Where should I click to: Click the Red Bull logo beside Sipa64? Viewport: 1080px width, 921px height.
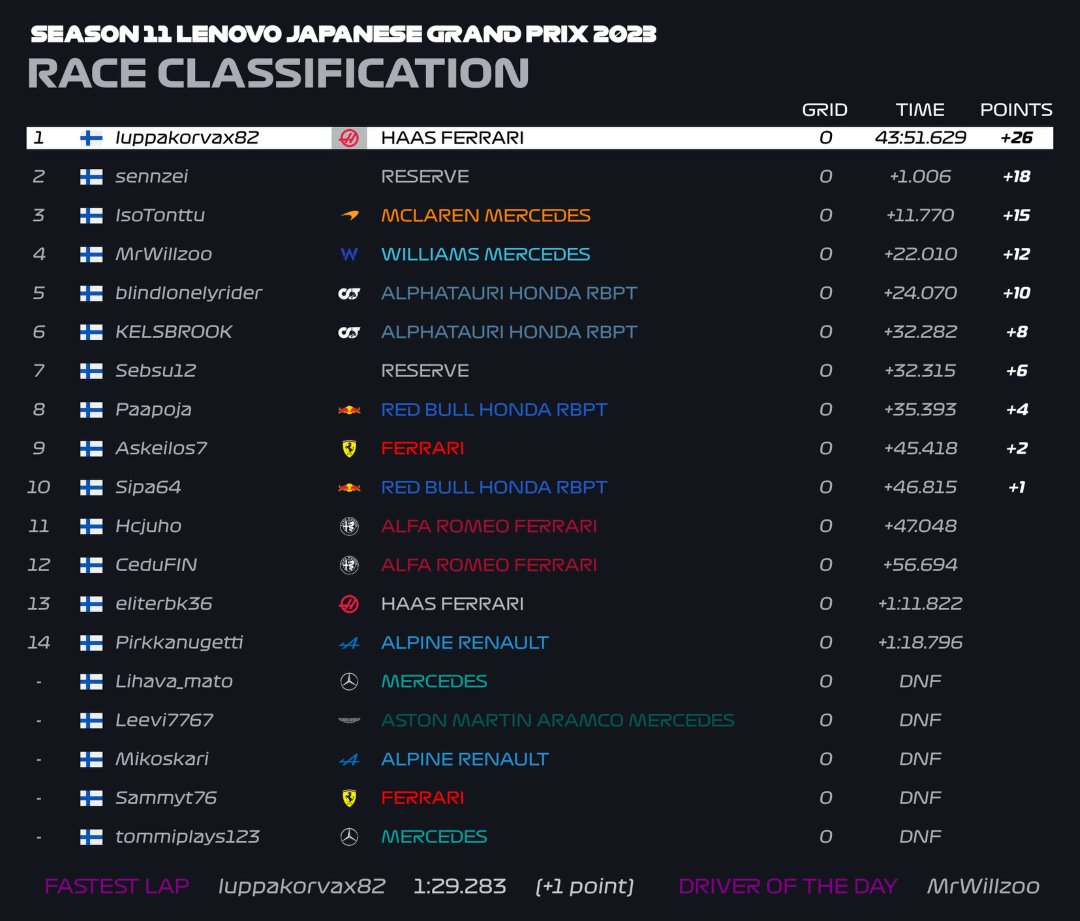pos(349,488)
